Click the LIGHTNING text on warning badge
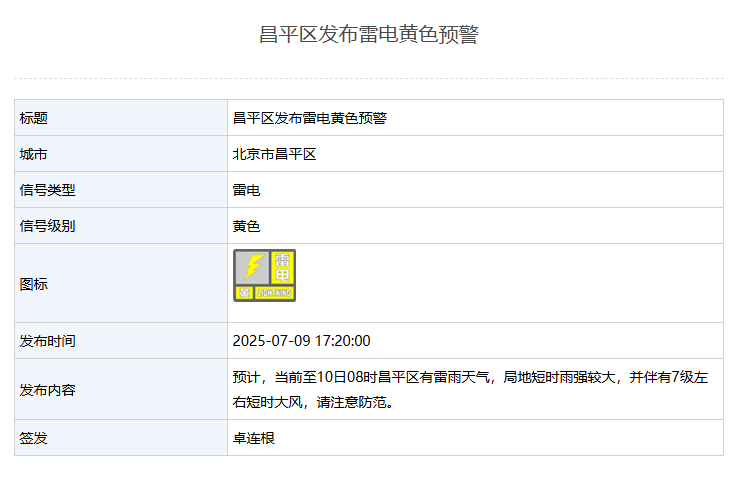 [x=274, y=293]
